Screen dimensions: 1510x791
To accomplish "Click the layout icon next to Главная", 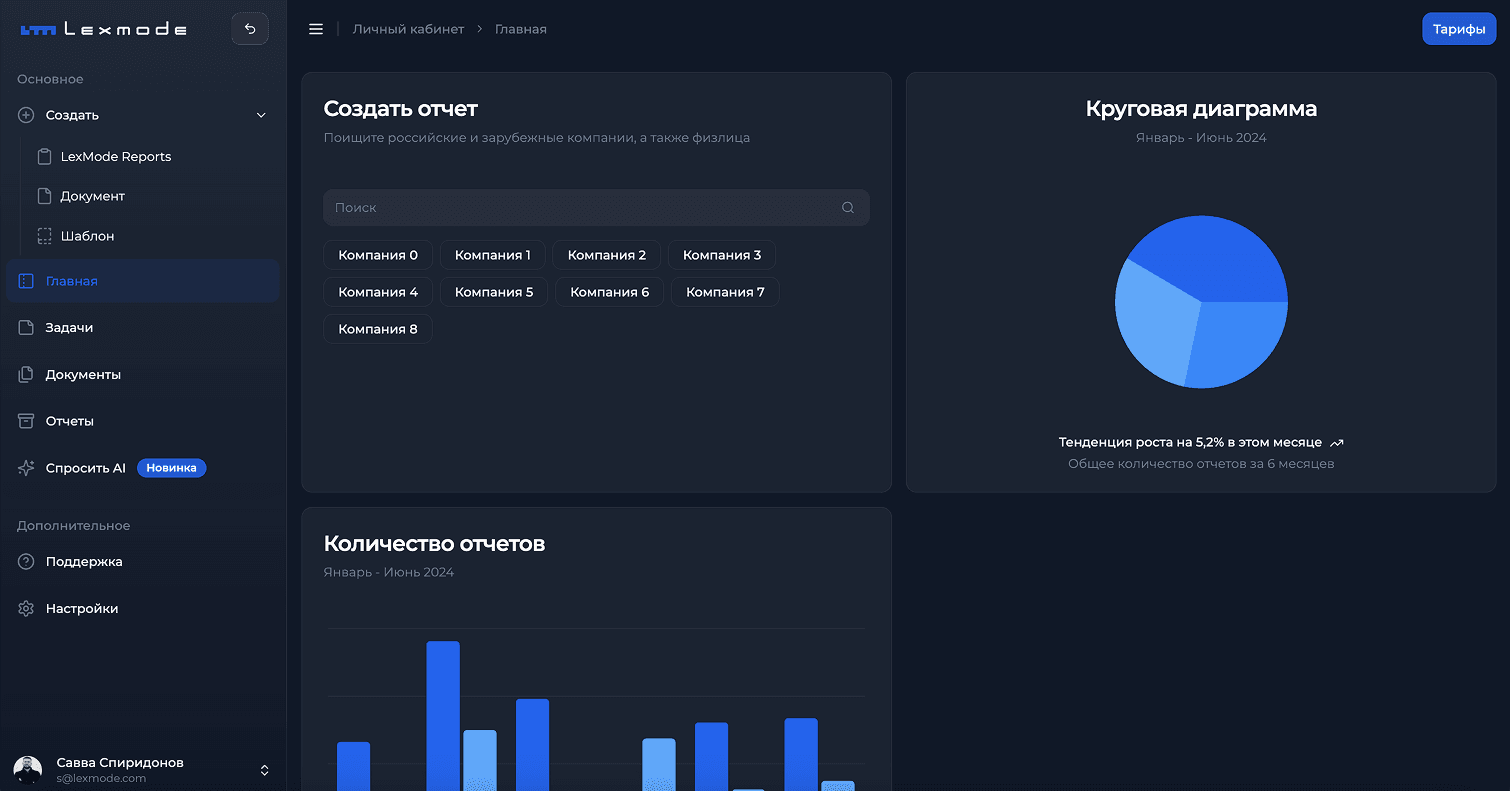I will [26, 281].
